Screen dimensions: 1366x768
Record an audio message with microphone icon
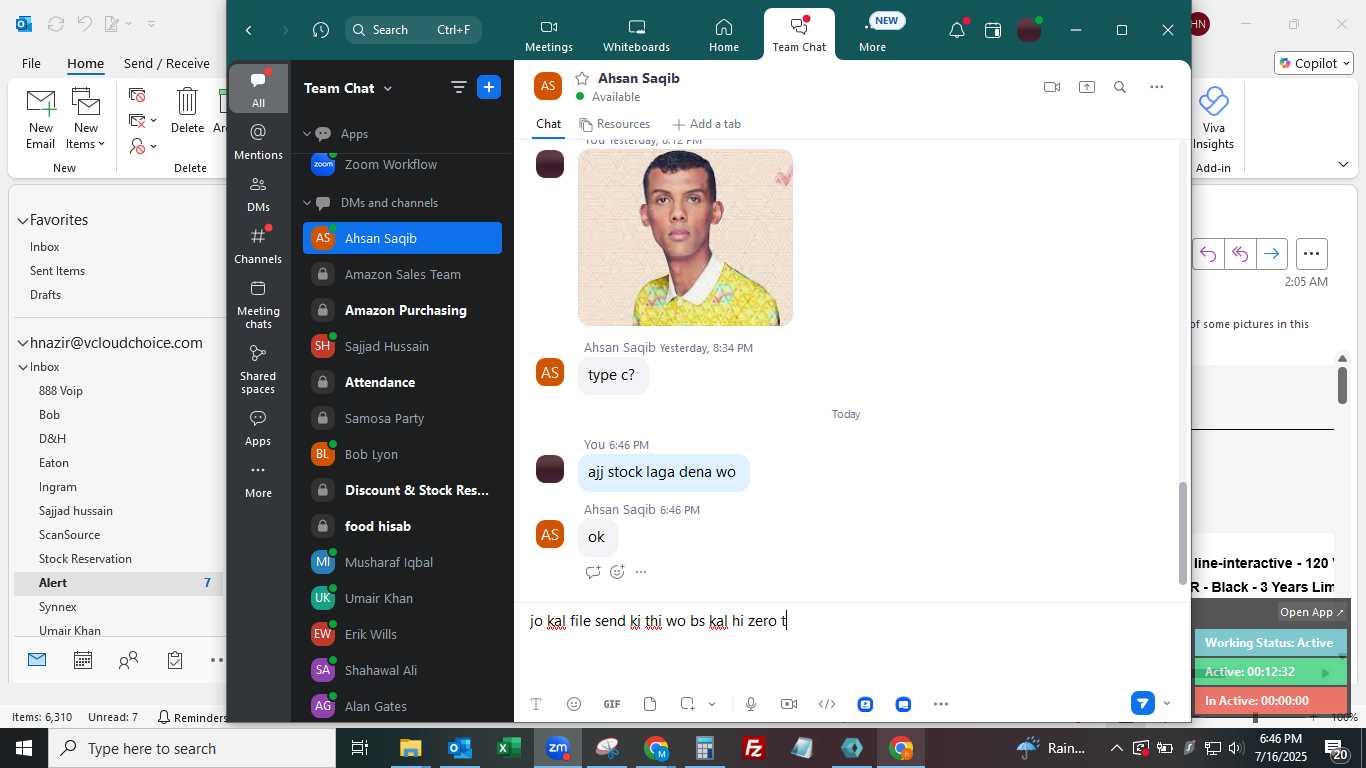pos(751,704)
